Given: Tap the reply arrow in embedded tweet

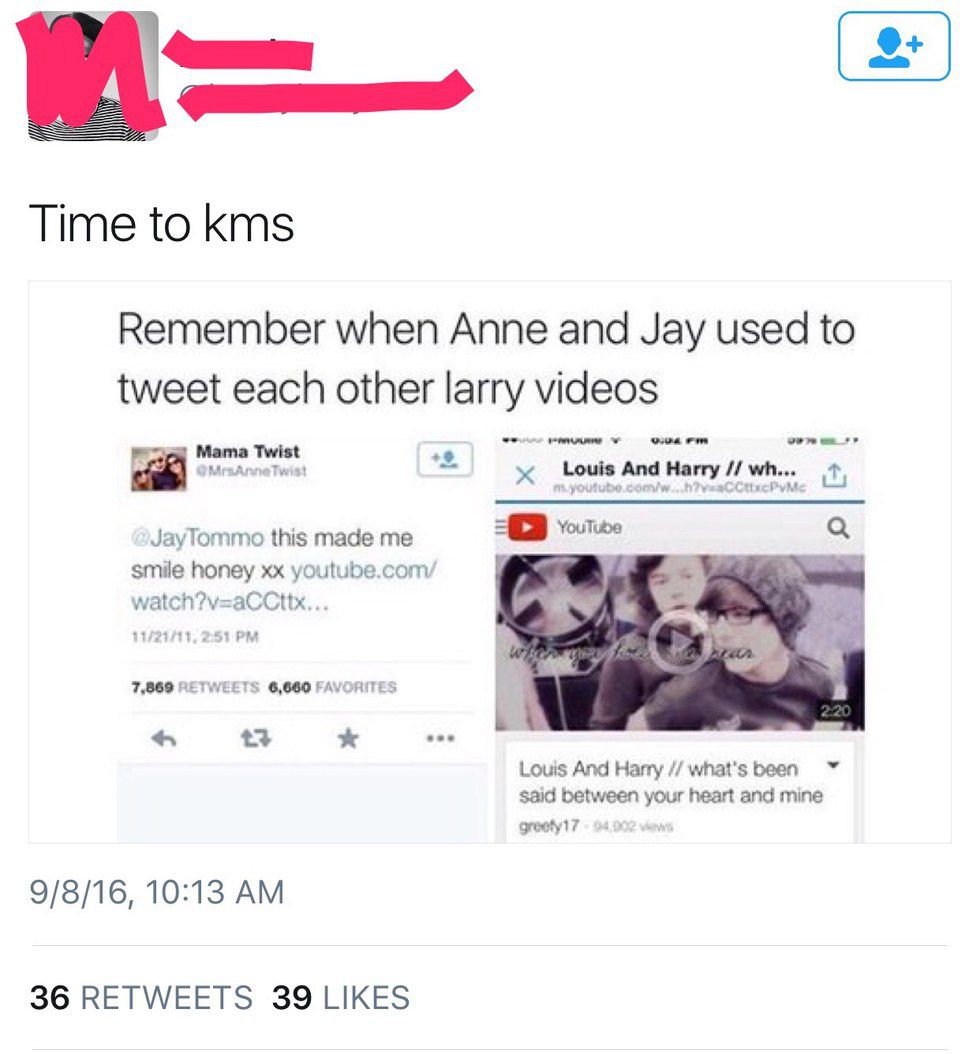Looking at the screenshot, I should point(163,739).
